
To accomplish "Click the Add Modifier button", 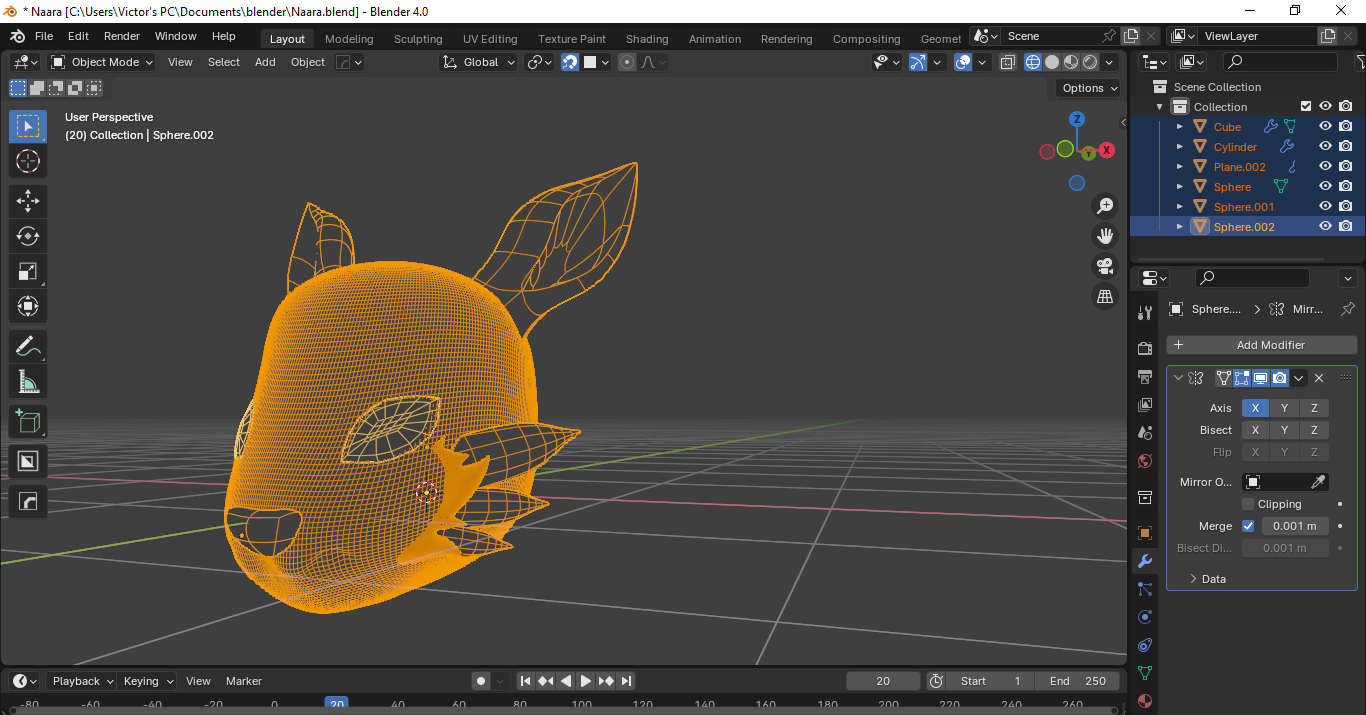I will [1262, 345].
